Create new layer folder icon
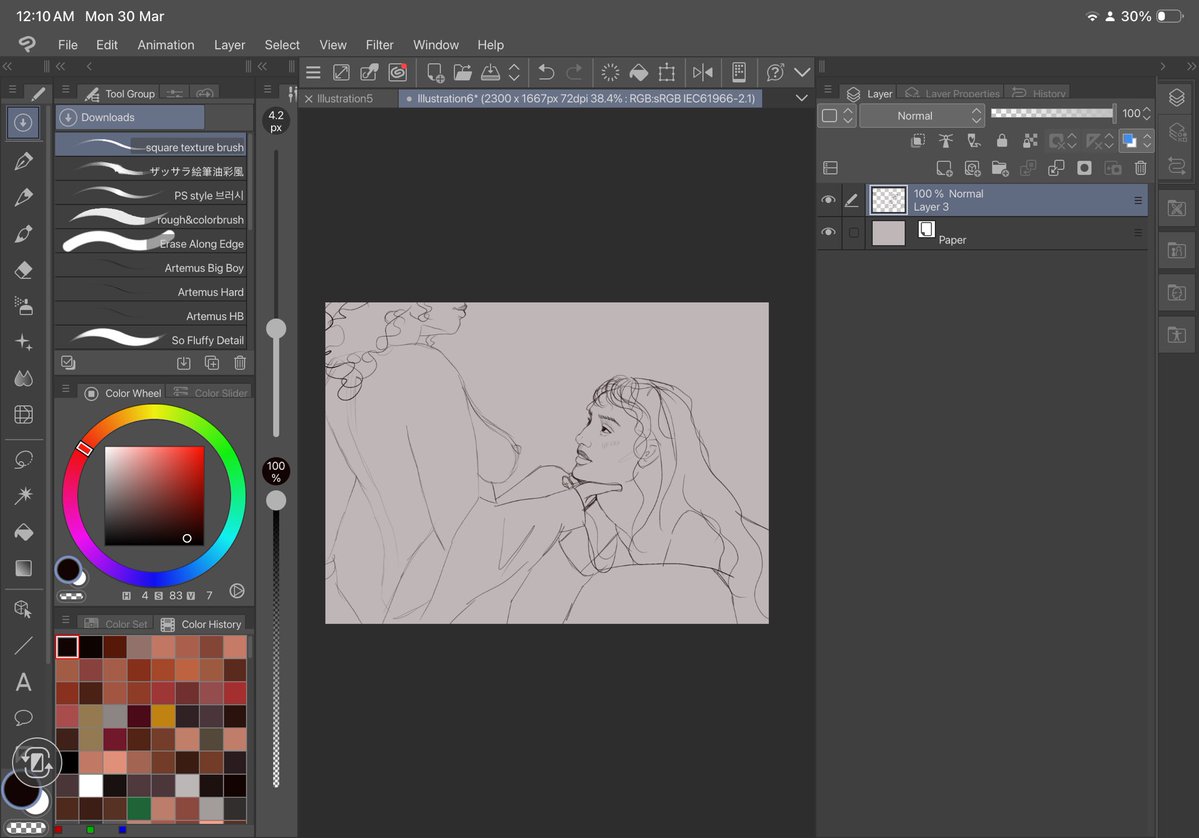 coord(1000,168)
